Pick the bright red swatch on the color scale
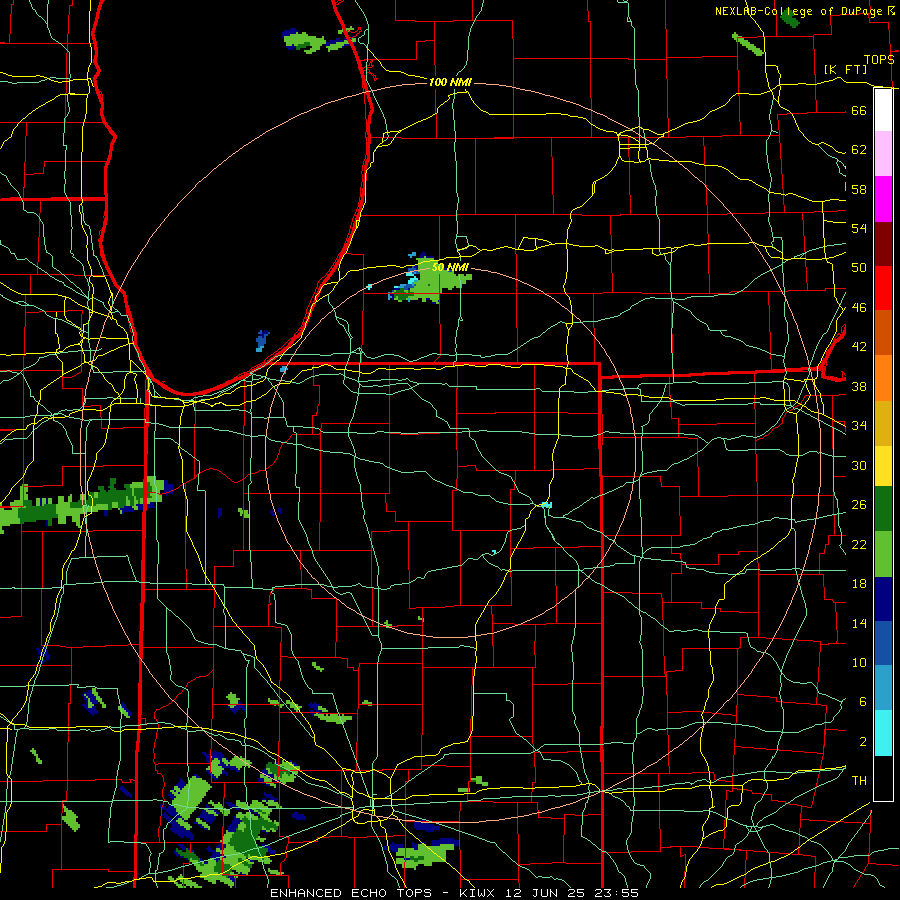The height and width of the screenshot is (900, 900). point(883,288)
